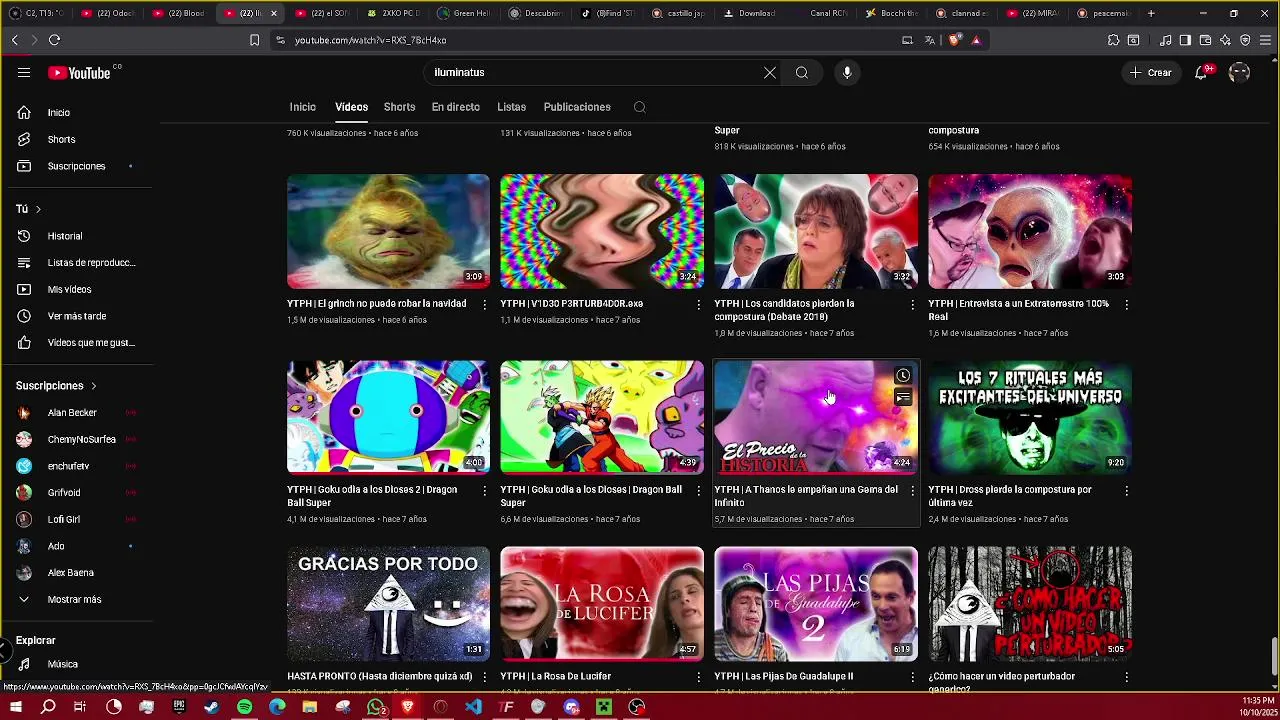Image resolution: width=1280 pixels, height=720 pixels.
Task: Click the Brave Shields lion icon
Action: (x=954, y=40)
